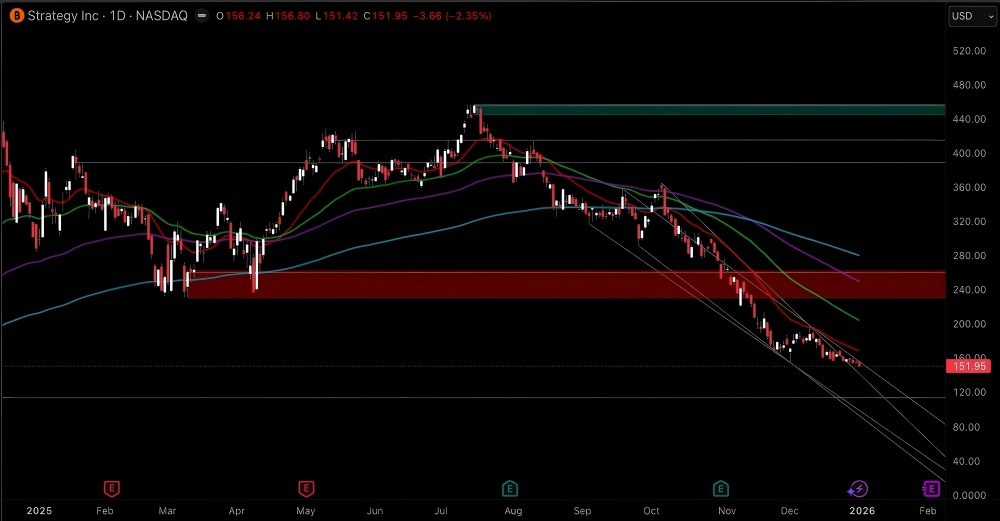
Task: Click the market status pill icon after NASDAQ
Action: pyautogui.click(x=203, y=16)
